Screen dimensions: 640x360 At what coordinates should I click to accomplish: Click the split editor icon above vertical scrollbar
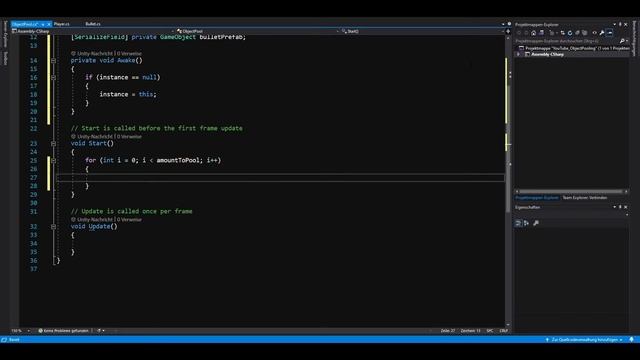[x=508, y=31]
